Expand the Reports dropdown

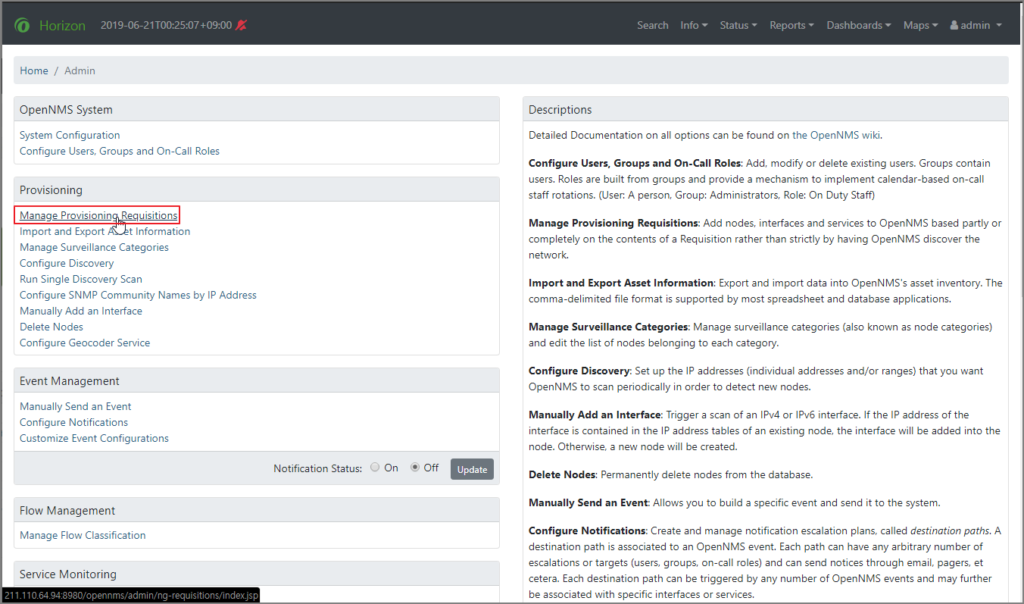pyautogui.click(x=792, y=25)
